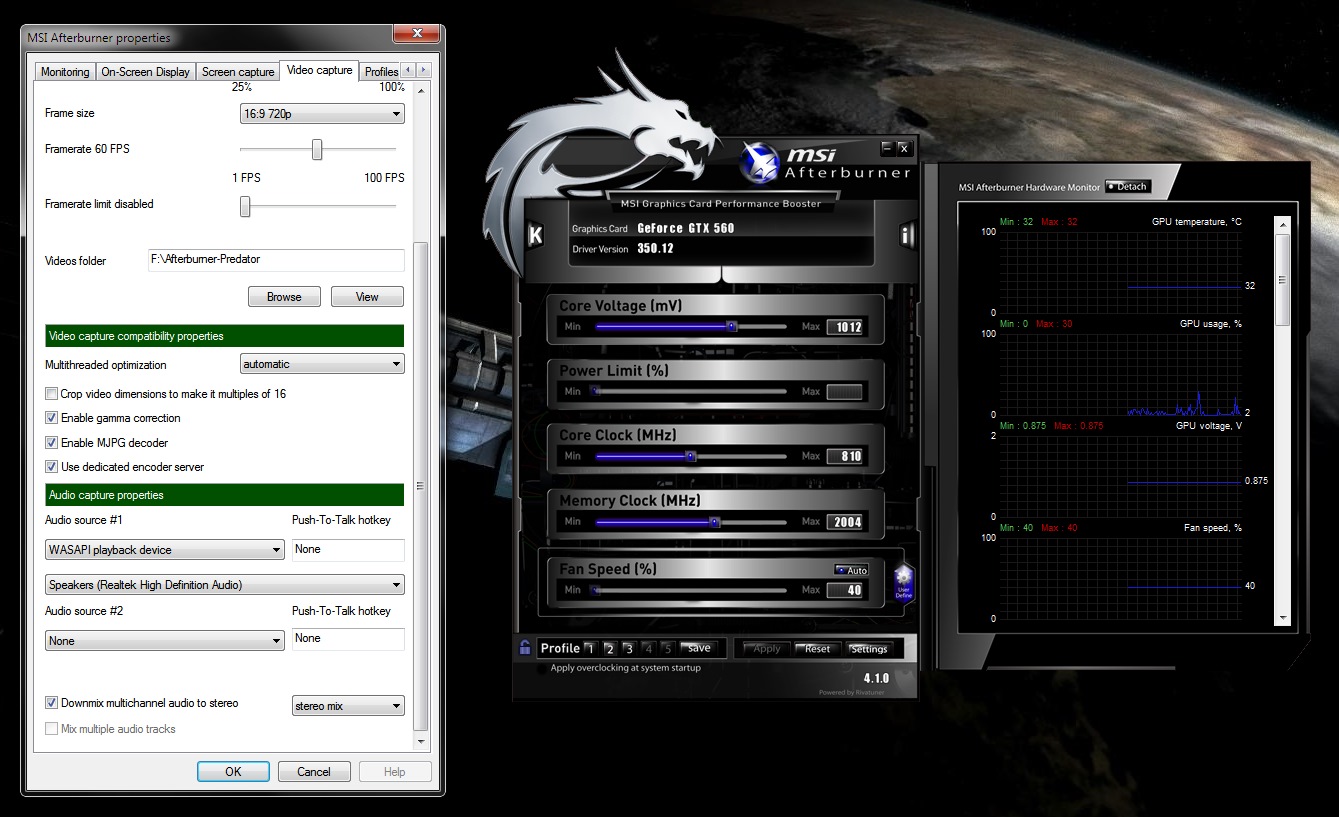Enable Crop video dimensions to multiples of 16
1339x817 pixels.
coord(52,394)
